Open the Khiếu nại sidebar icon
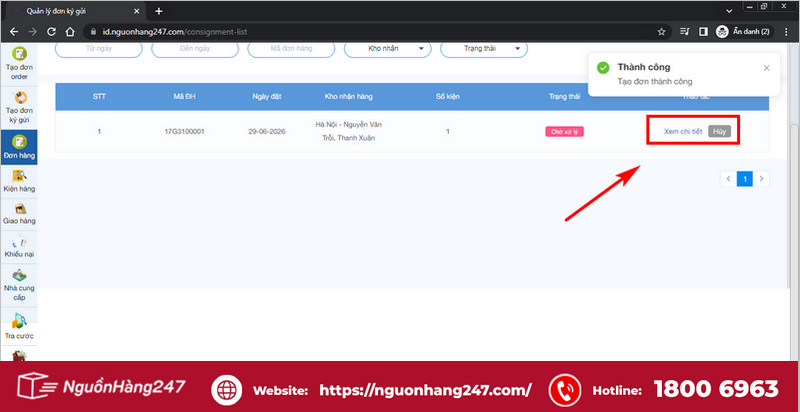 [19, 246]
